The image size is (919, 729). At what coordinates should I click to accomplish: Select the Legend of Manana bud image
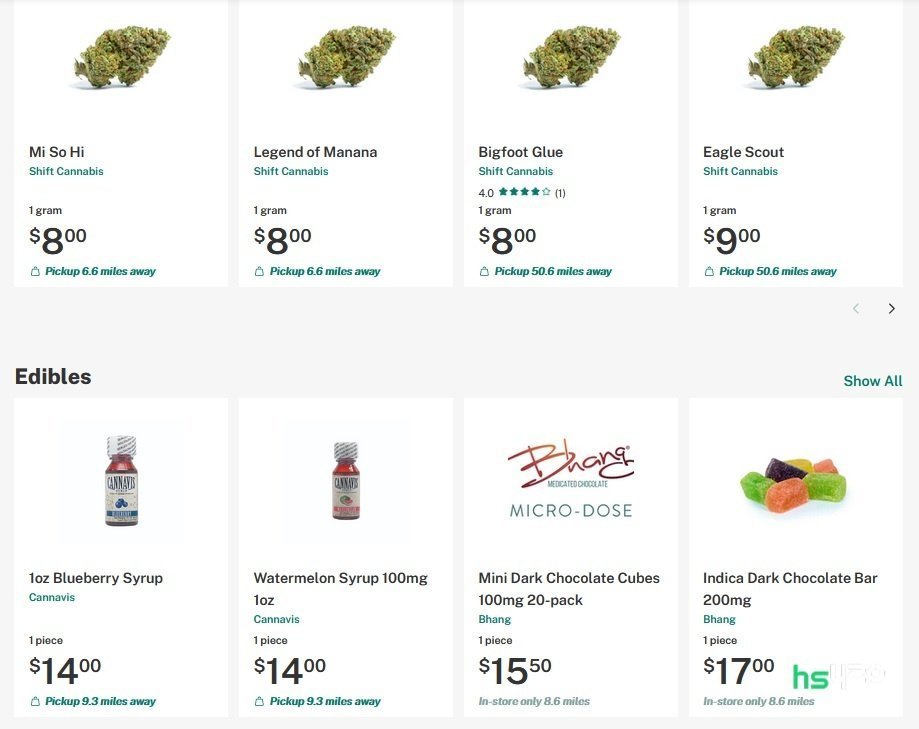click(x=348, y=57)
